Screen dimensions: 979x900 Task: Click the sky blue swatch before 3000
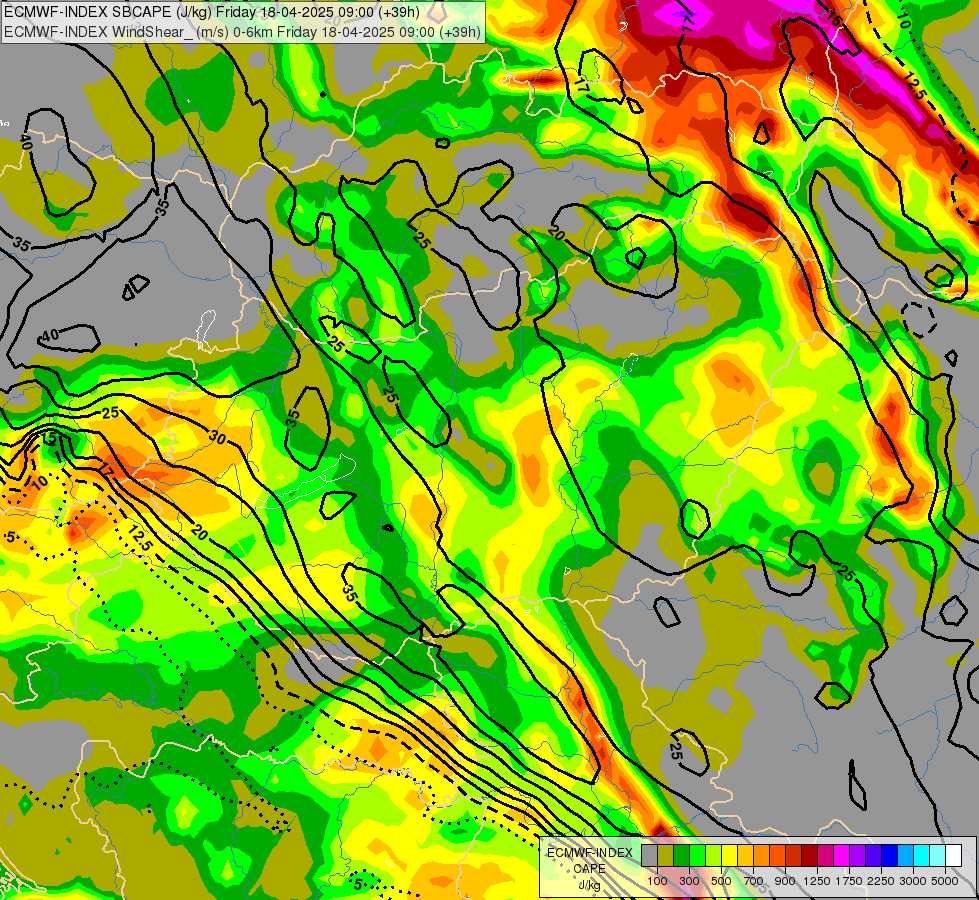pyautogui.click(x=906, y=856)
